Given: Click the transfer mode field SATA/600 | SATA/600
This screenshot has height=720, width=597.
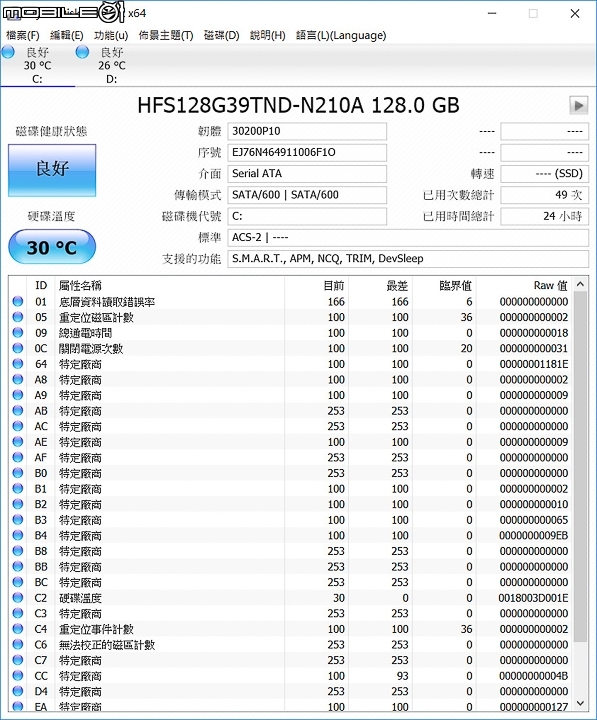Looking at the screenshot, I should (307, 195).
